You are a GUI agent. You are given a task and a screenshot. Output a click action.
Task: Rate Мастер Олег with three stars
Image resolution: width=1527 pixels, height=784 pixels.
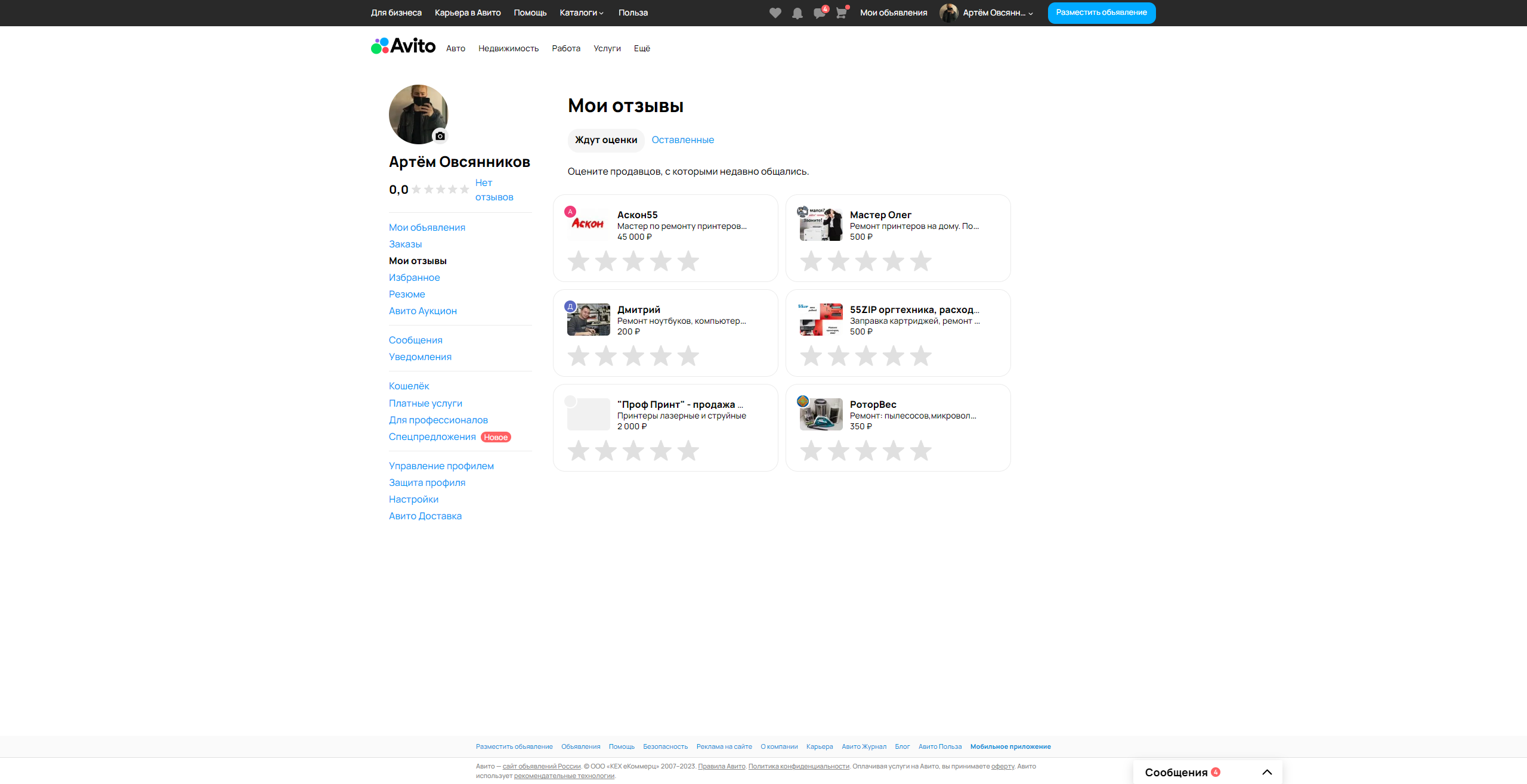tap(866, 261)
